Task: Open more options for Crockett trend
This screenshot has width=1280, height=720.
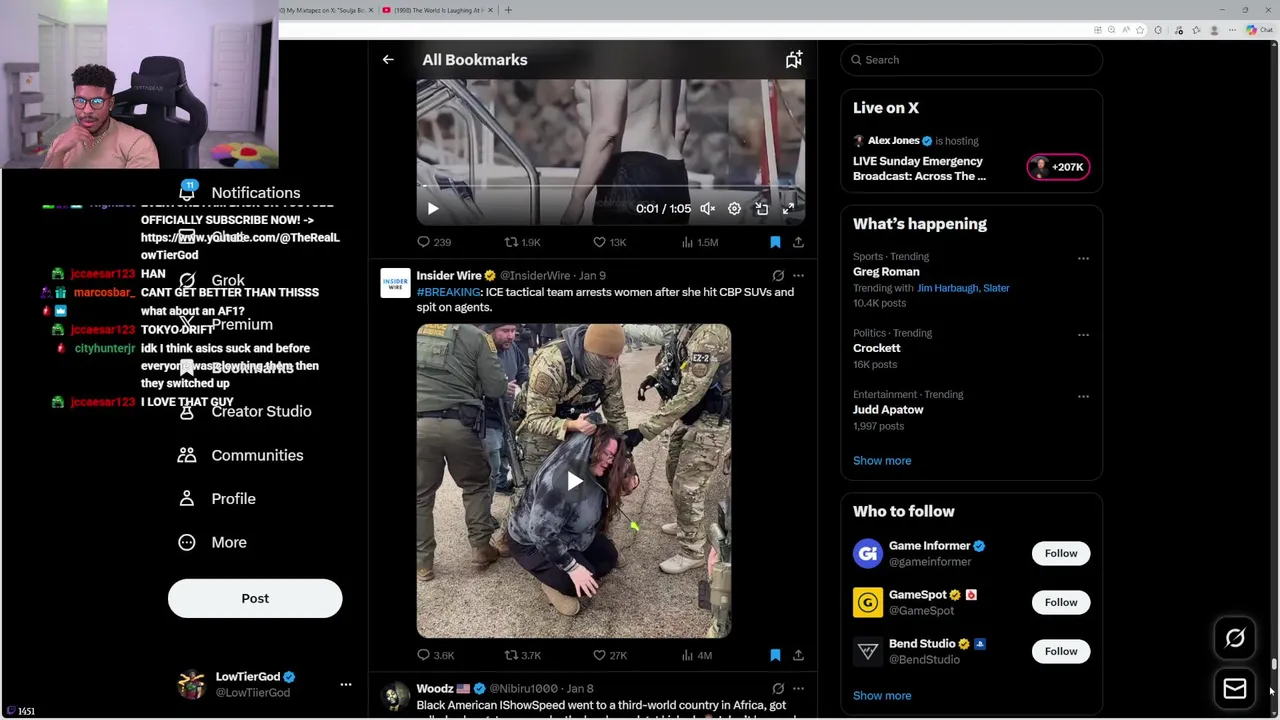Action: point(1083,334)
